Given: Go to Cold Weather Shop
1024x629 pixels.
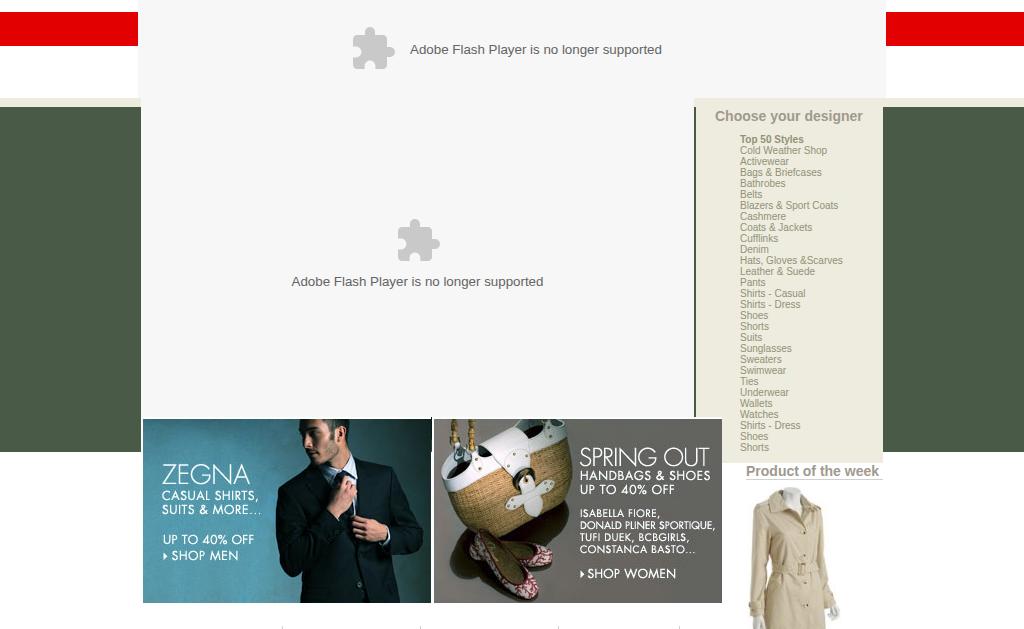Looking at the screenshot, I should click(783, 150).
